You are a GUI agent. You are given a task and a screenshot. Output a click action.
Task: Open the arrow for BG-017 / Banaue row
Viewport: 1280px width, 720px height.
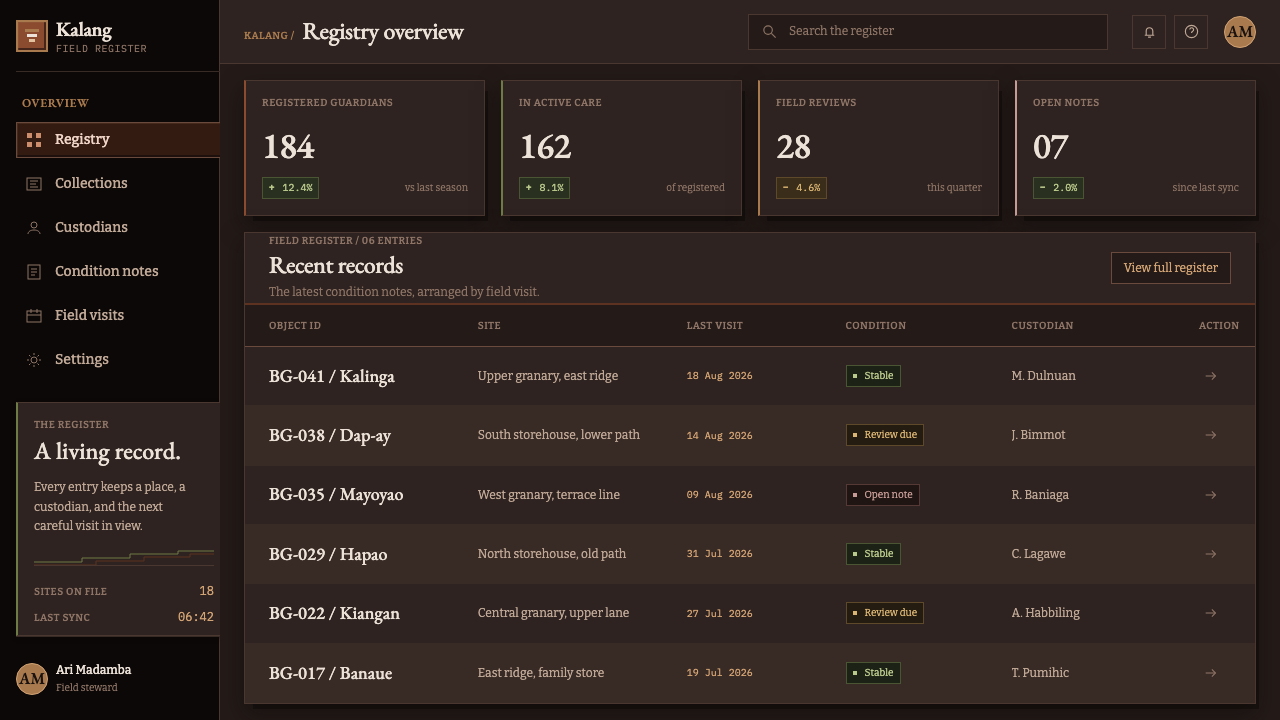(1211, 673)
